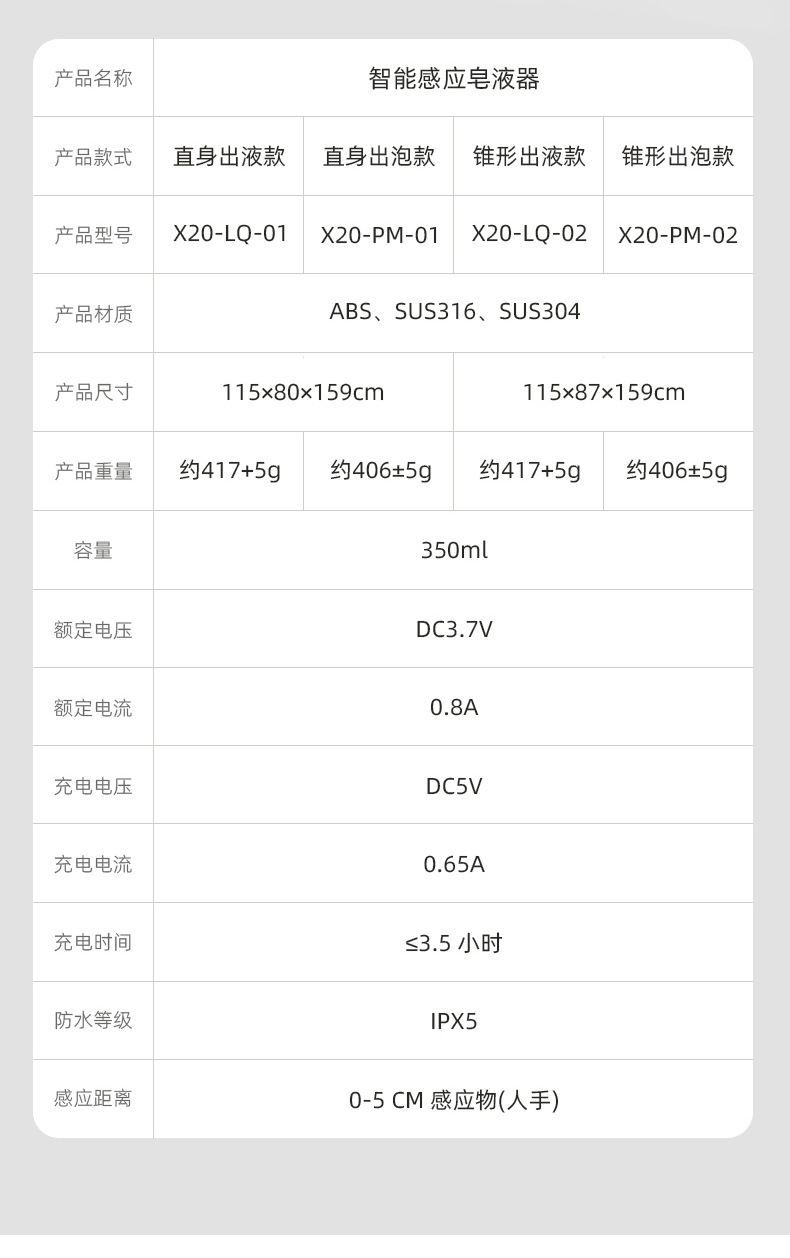The width and height of the screenshot is (790, 1258).
Task: Select the waterproof rating IPX5
Action: [x=454, y=1021]
